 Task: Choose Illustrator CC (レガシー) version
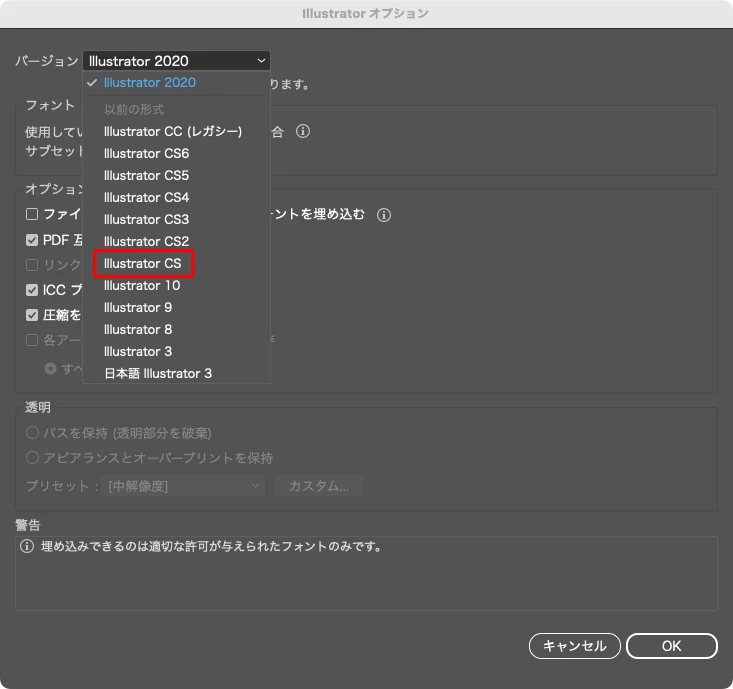pyautogui.click(x=176, y=131)
